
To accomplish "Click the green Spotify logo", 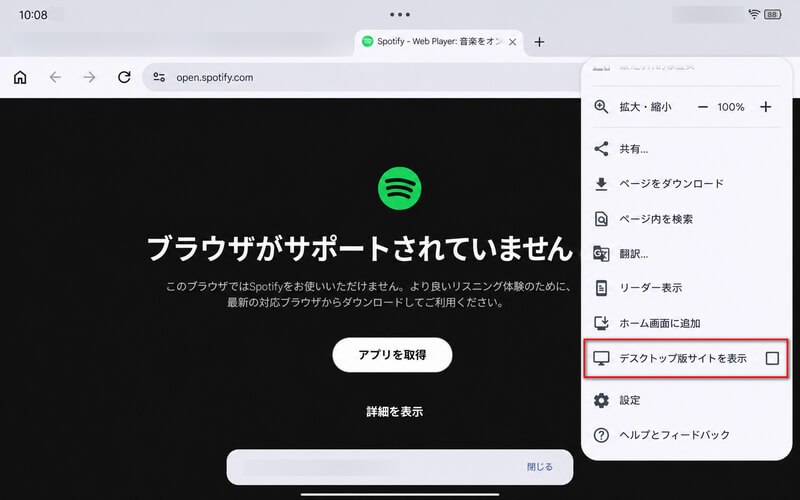I will (399, 188).
